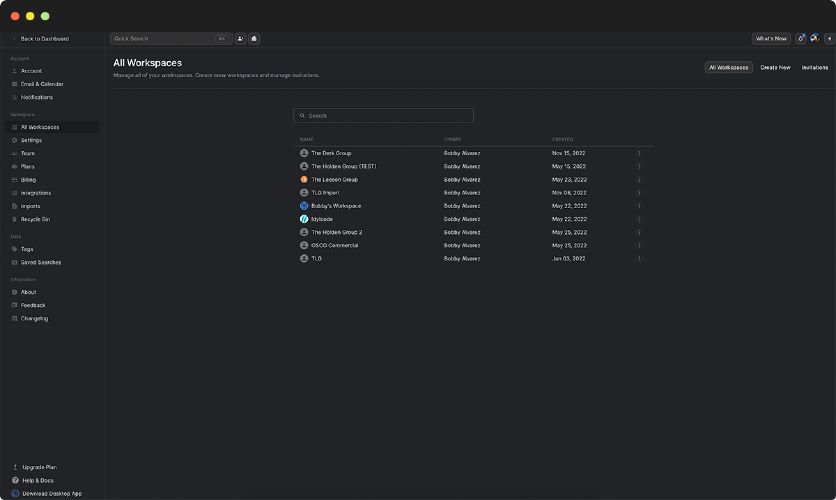Image resolution: width=836 pixels, height=500 pixels.
Task: Click the add contact icon beside Quick Search
Action: 241,39
